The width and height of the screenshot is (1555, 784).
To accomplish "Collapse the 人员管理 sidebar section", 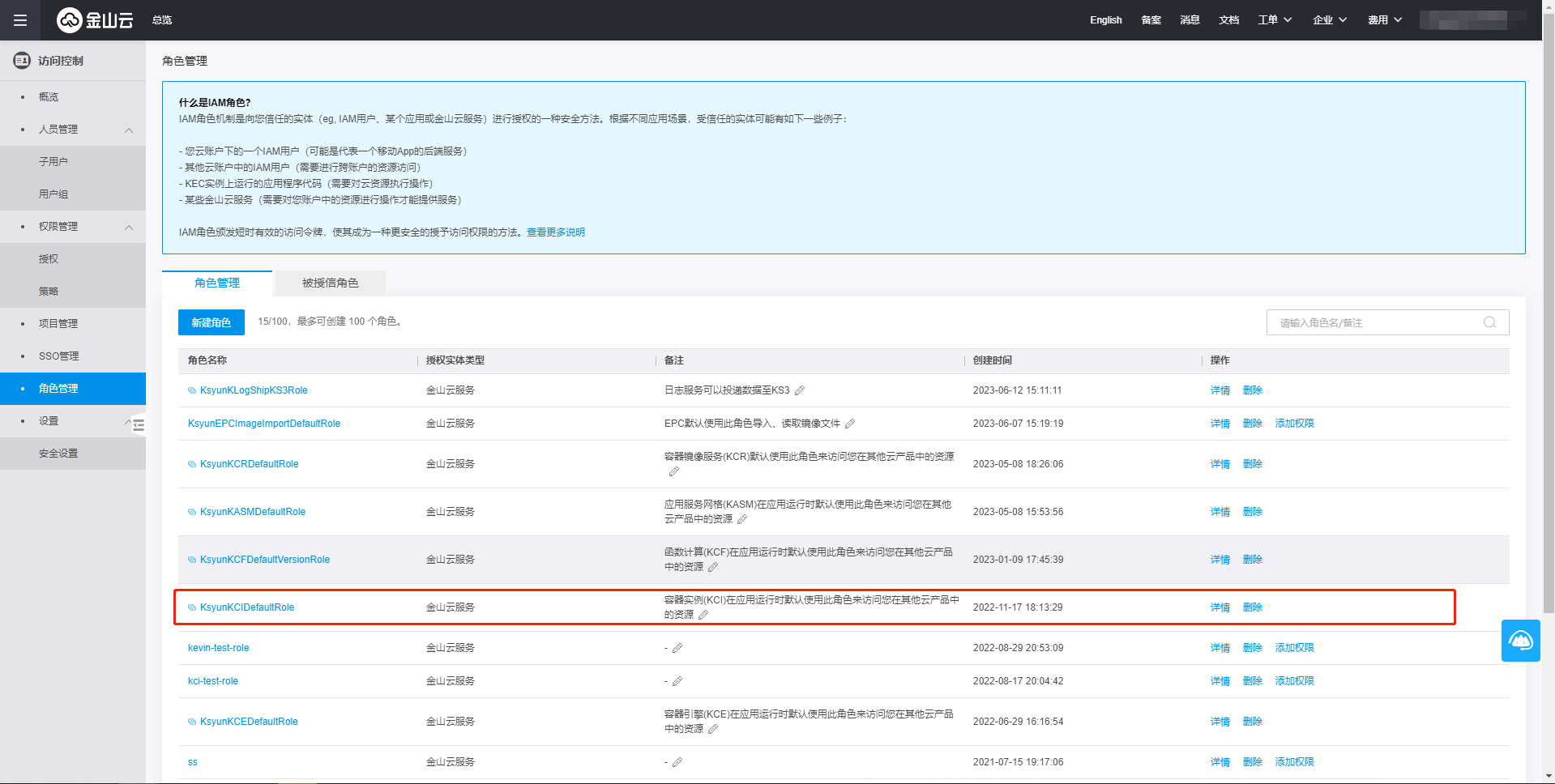I will tap(129, 130).
